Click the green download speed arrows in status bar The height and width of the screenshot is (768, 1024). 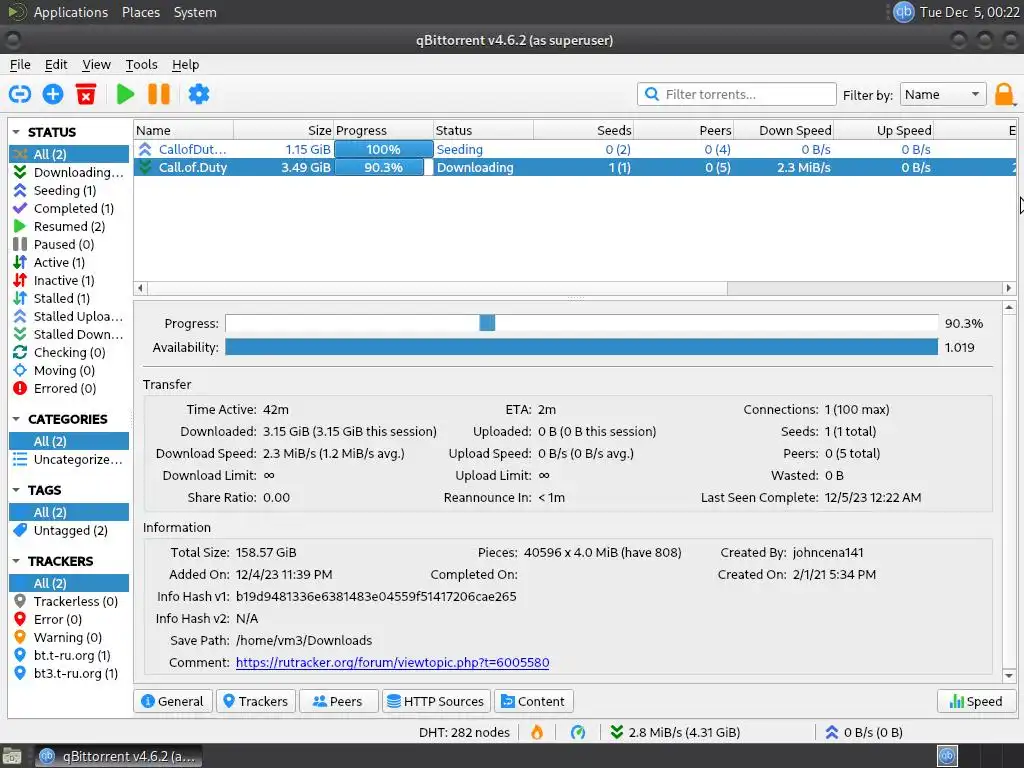coord(616,732)
